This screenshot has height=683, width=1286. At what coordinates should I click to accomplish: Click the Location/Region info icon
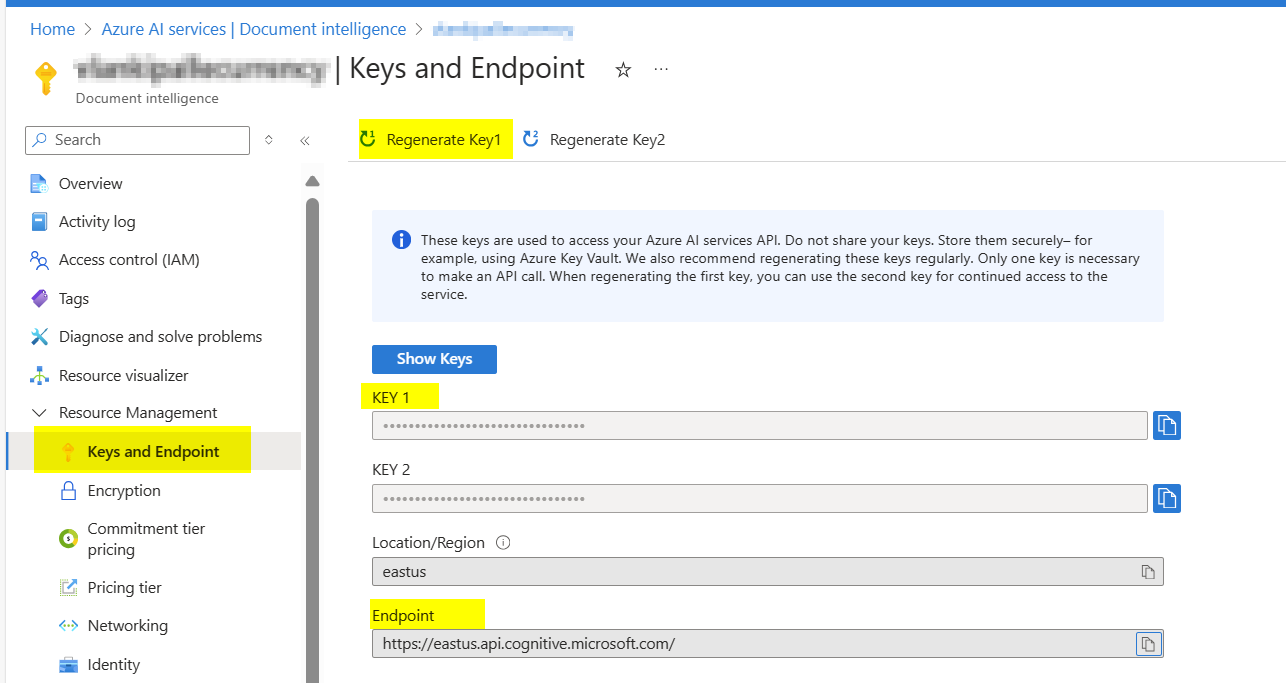(x=503, y=543)
